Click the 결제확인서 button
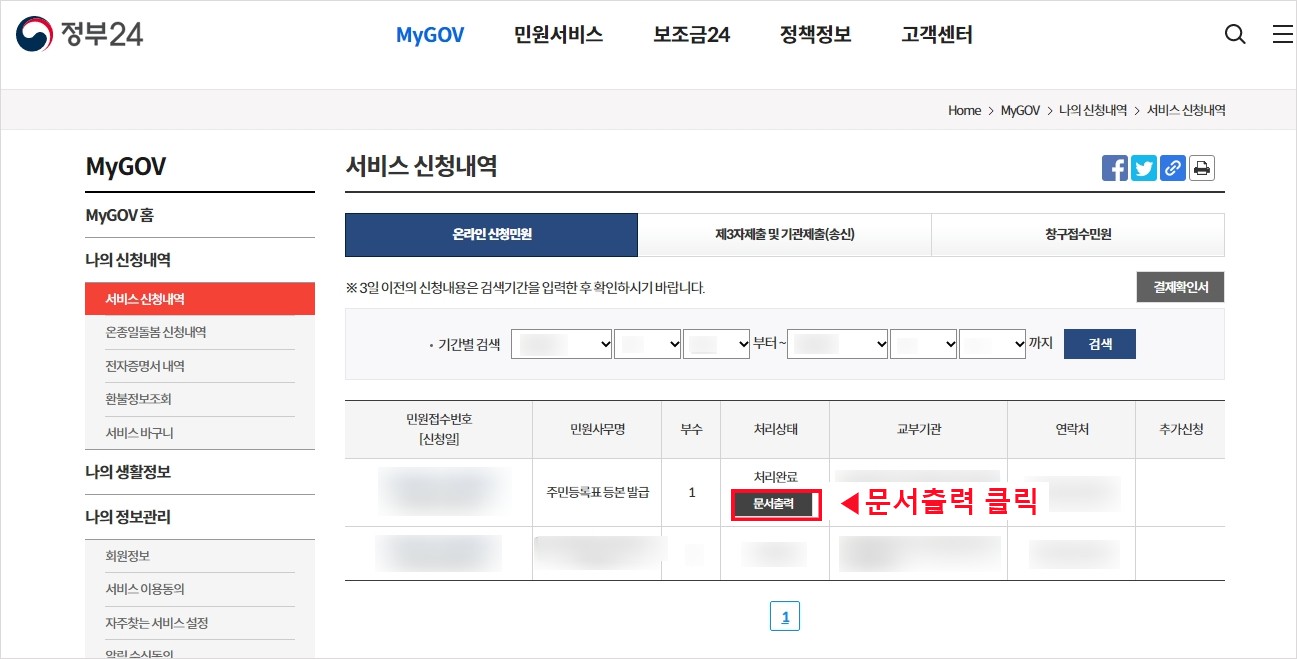Viewport: 1297px width, 659px height. coord(1180,287)
